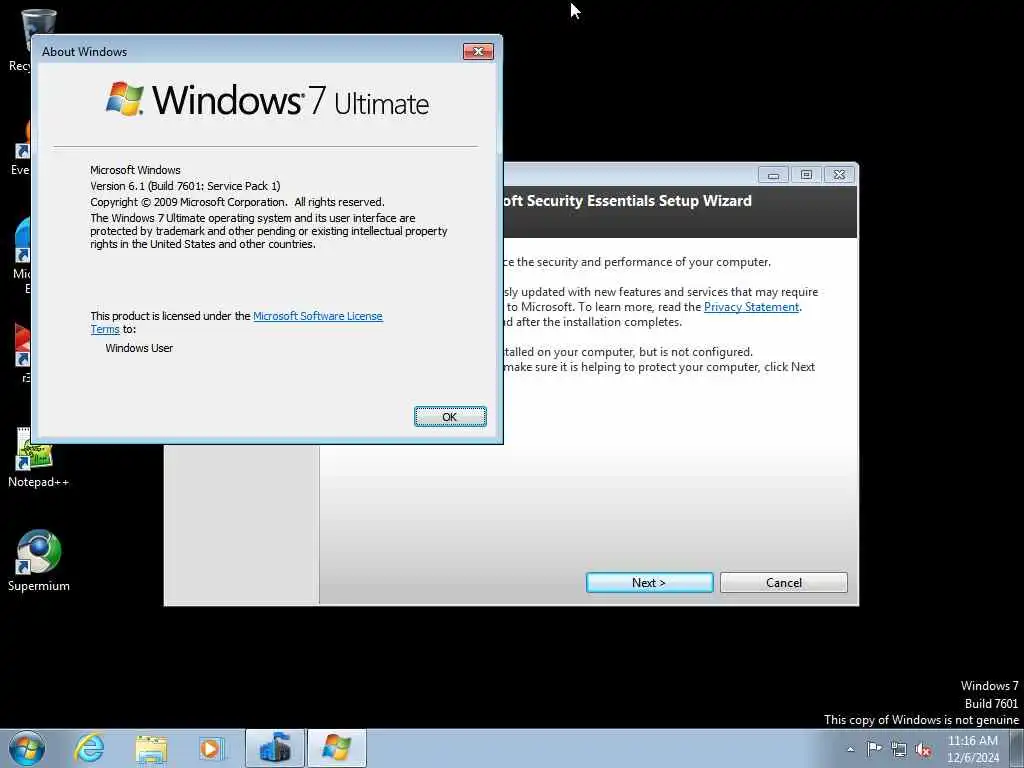Open clock showing 11:16 AM
This screenshot has width=1024, height=768.
pyautogui.click(x=972, y=748)
